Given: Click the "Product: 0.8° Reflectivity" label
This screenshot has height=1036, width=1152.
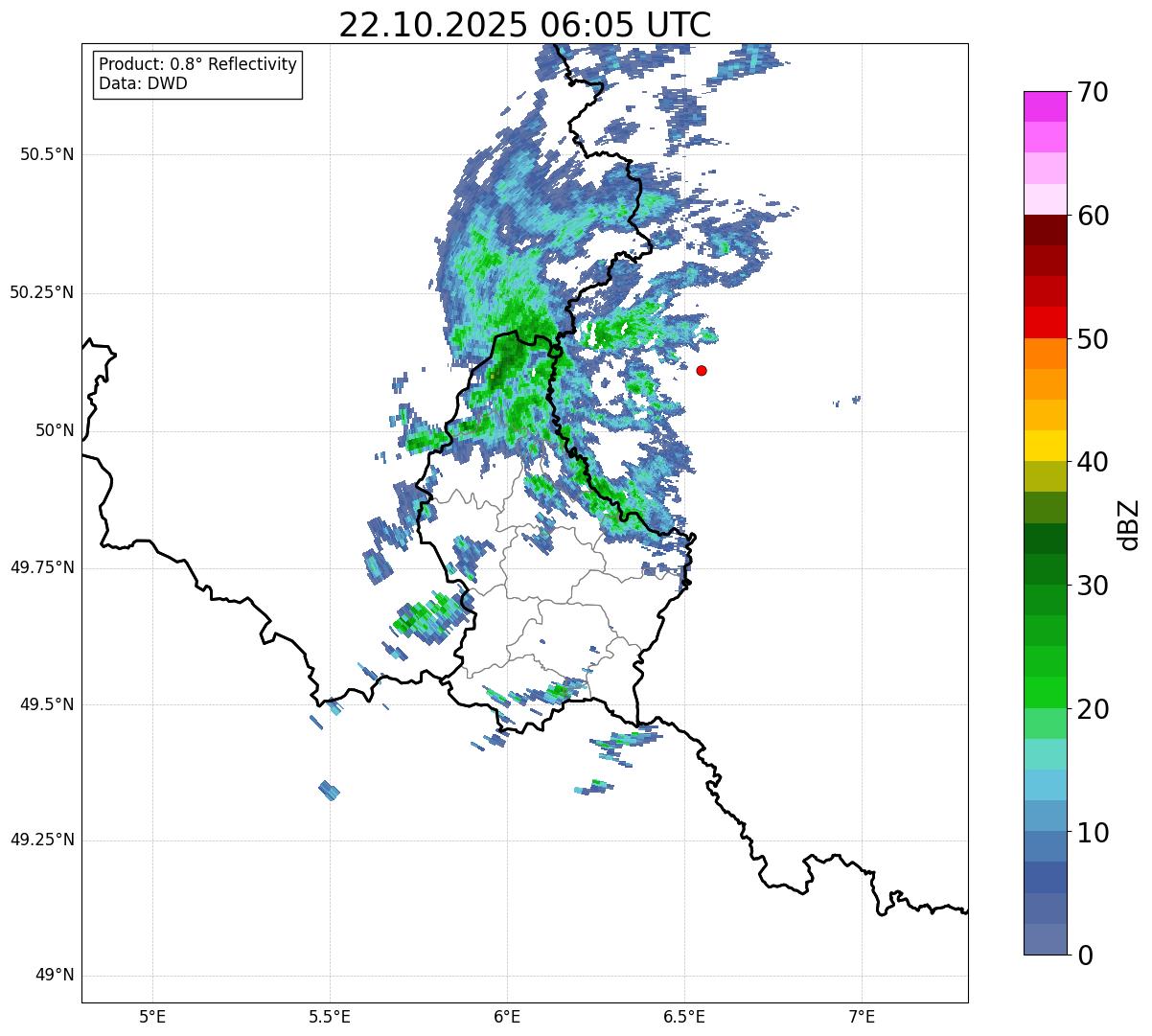Looking at the screenshot, I should click(x=198, y=64).
